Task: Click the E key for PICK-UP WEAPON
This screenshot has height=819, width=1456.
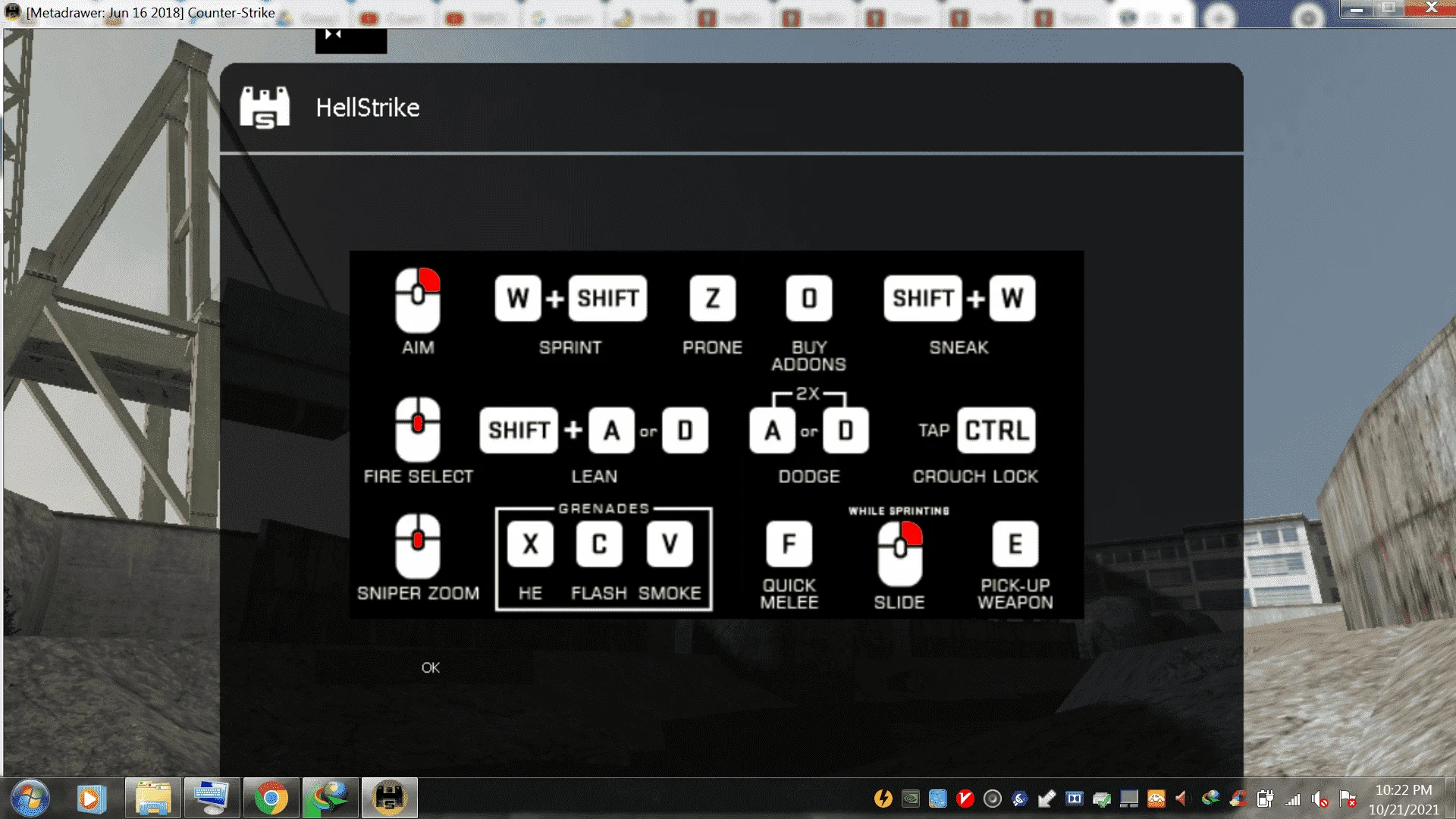Action: coord(1015,544)
